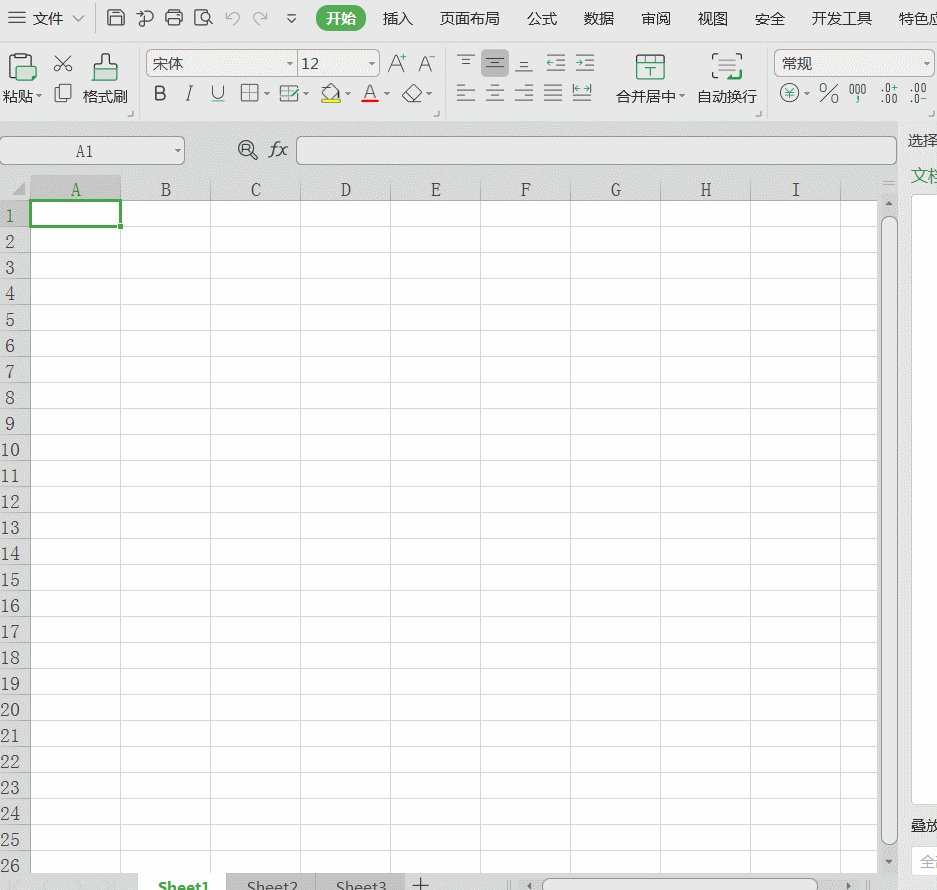This screenshot has height=890, width=937.
Task: Open Print Preview icon
Action: 203,18
